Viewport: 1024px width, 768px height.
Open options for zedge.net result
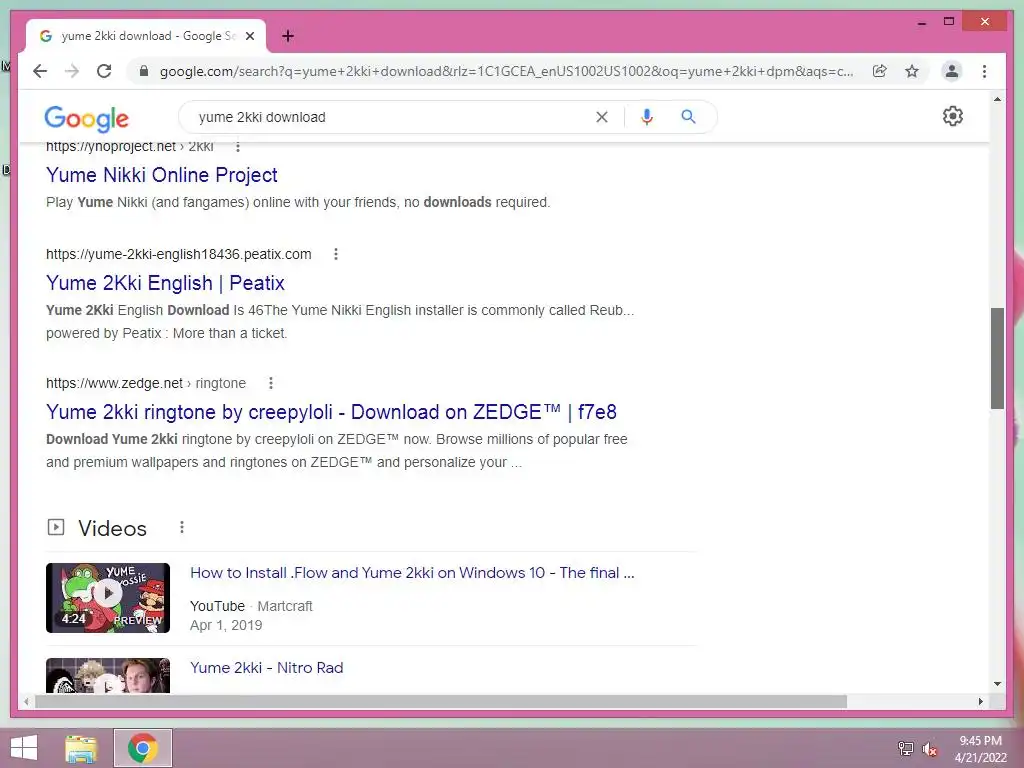click(x=270, y=383)
